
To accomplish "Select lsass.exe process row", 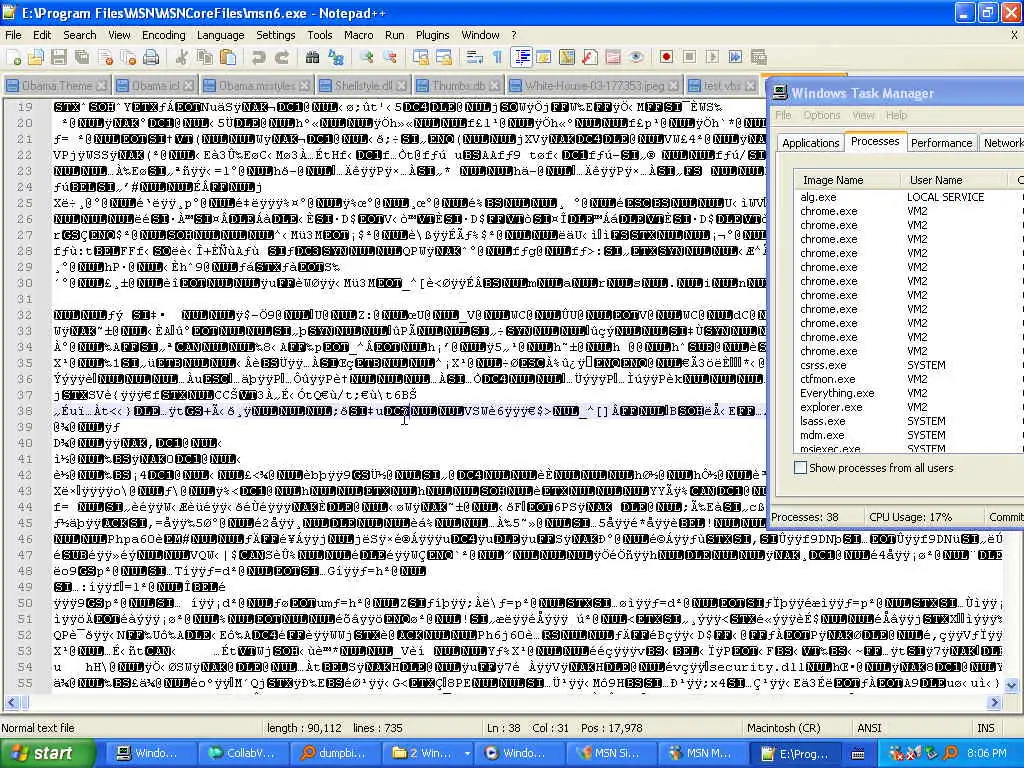I will 908,421.
